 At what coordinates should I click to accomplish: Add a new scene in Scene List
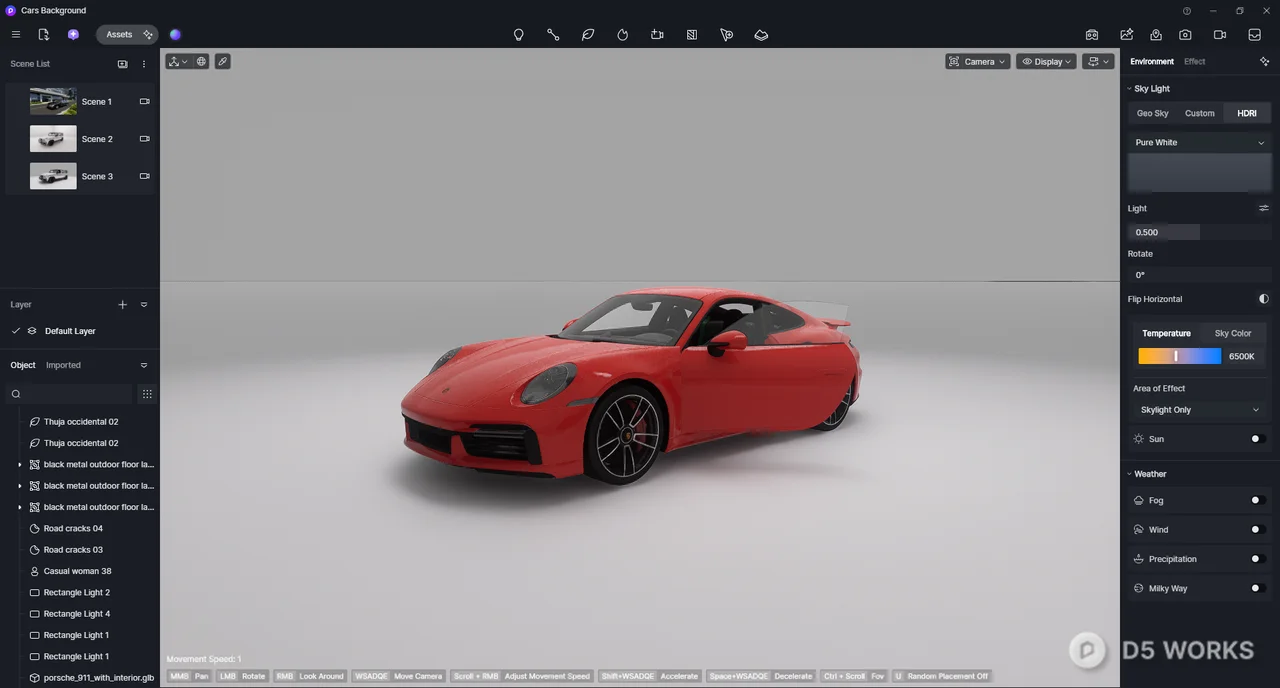[123, 64]
